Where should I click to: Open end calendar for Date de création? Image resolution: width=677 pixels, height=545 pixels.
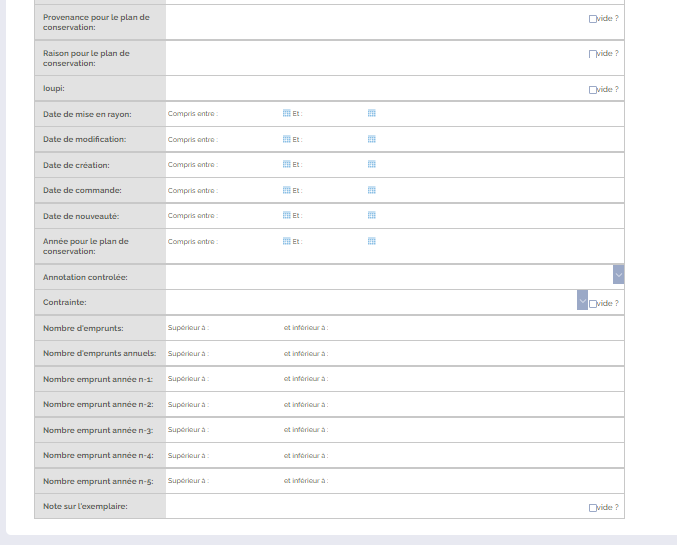click(x=372, y=164)
